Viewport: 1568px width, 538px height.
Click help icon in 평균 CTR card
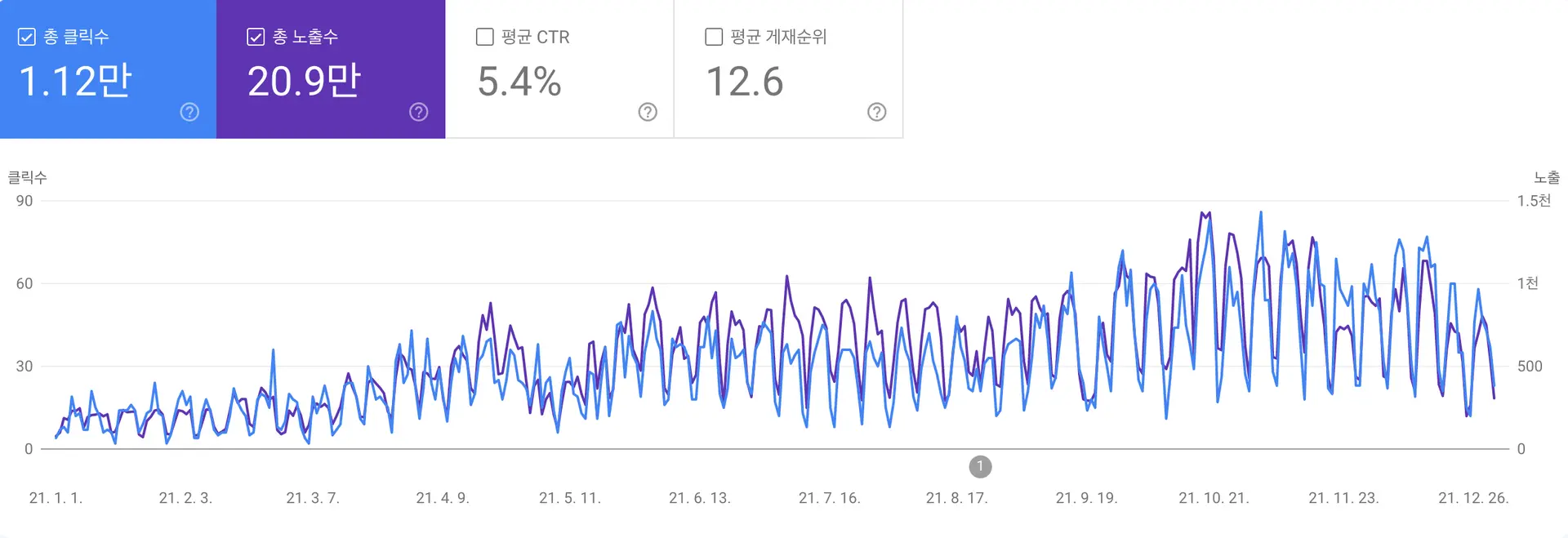[648, 112]
